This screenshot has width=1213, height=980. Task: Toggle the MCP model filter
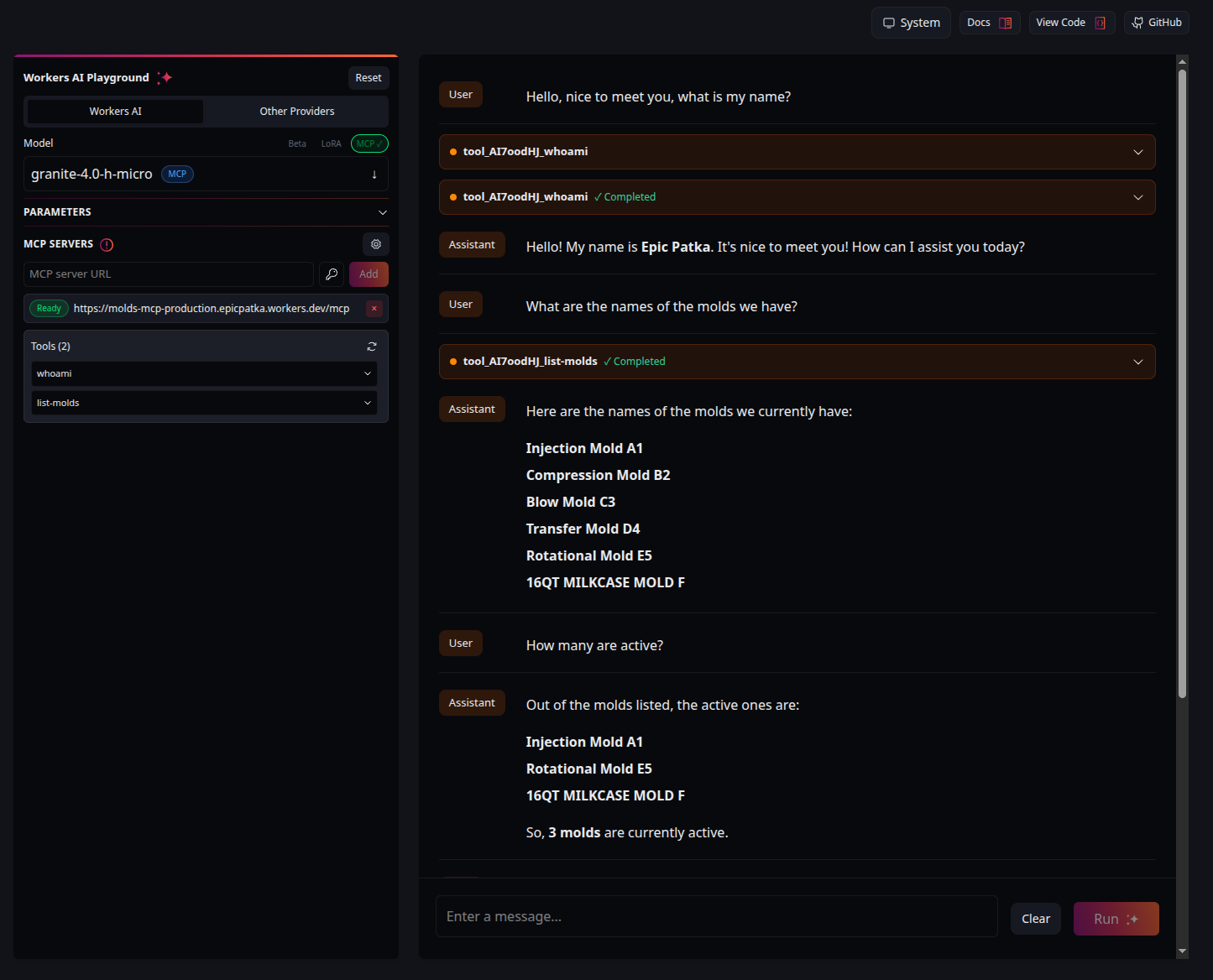(x=369, y=143)
